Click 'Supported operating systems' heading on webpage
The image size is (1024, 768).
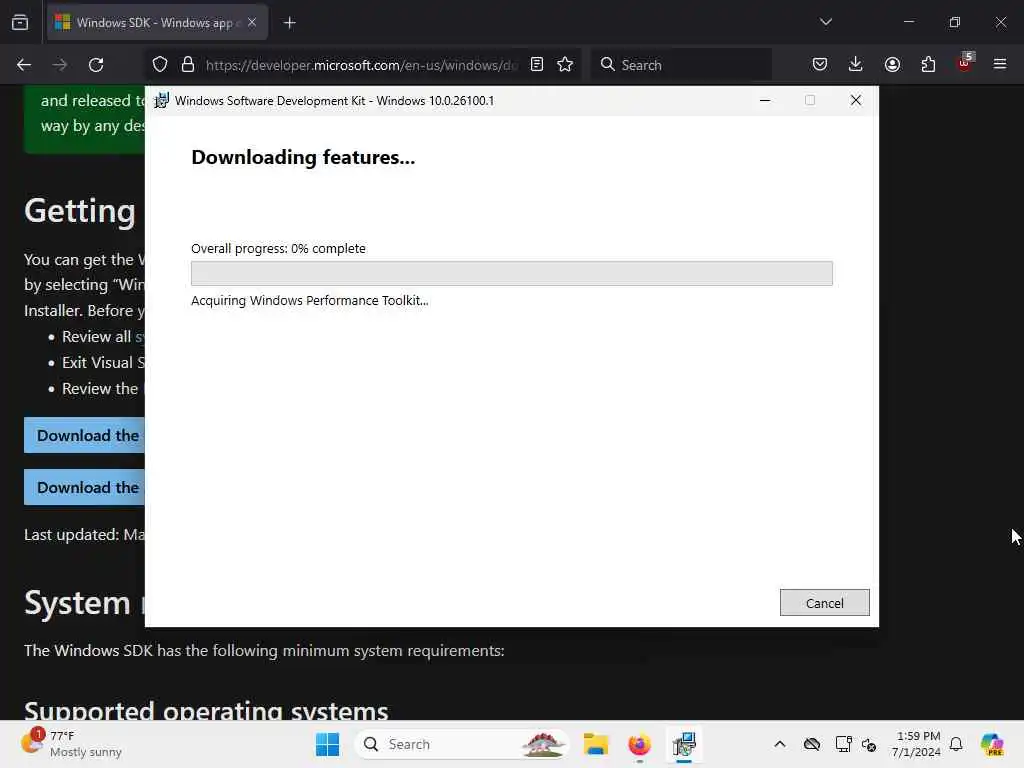click(x=206, y=711)
